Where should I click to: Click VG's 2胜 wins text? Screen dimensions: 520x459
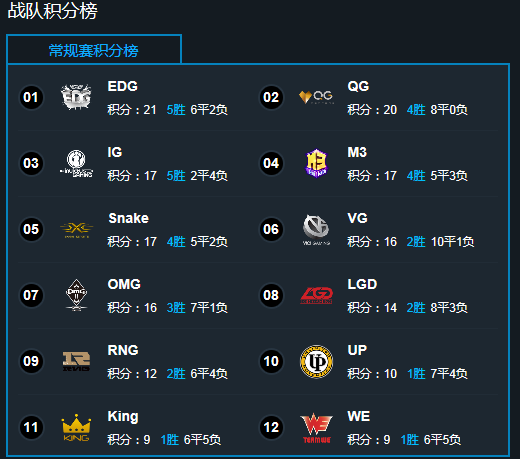point(416,242)
